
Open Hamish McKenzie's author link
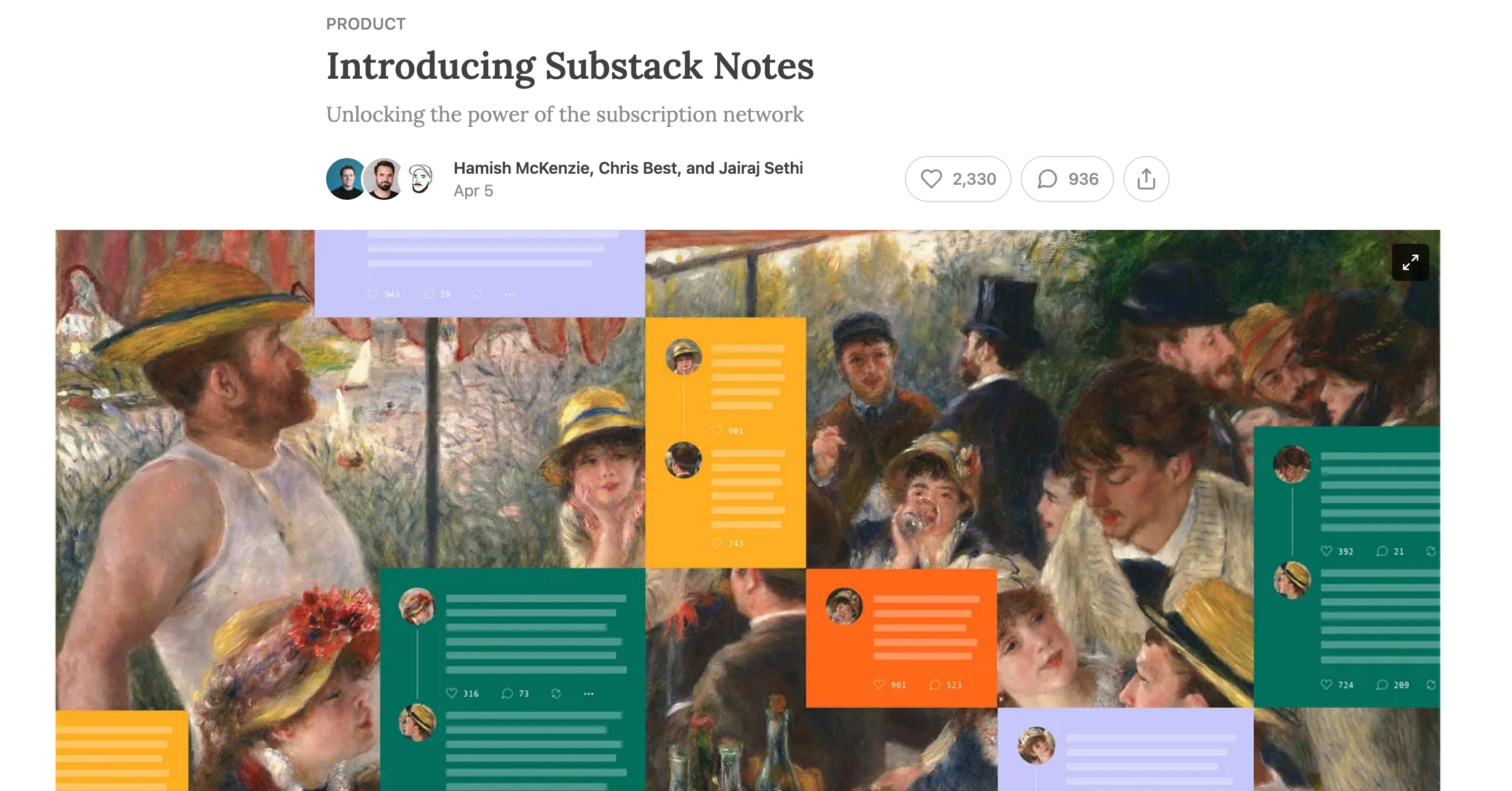tap(523, 168)
